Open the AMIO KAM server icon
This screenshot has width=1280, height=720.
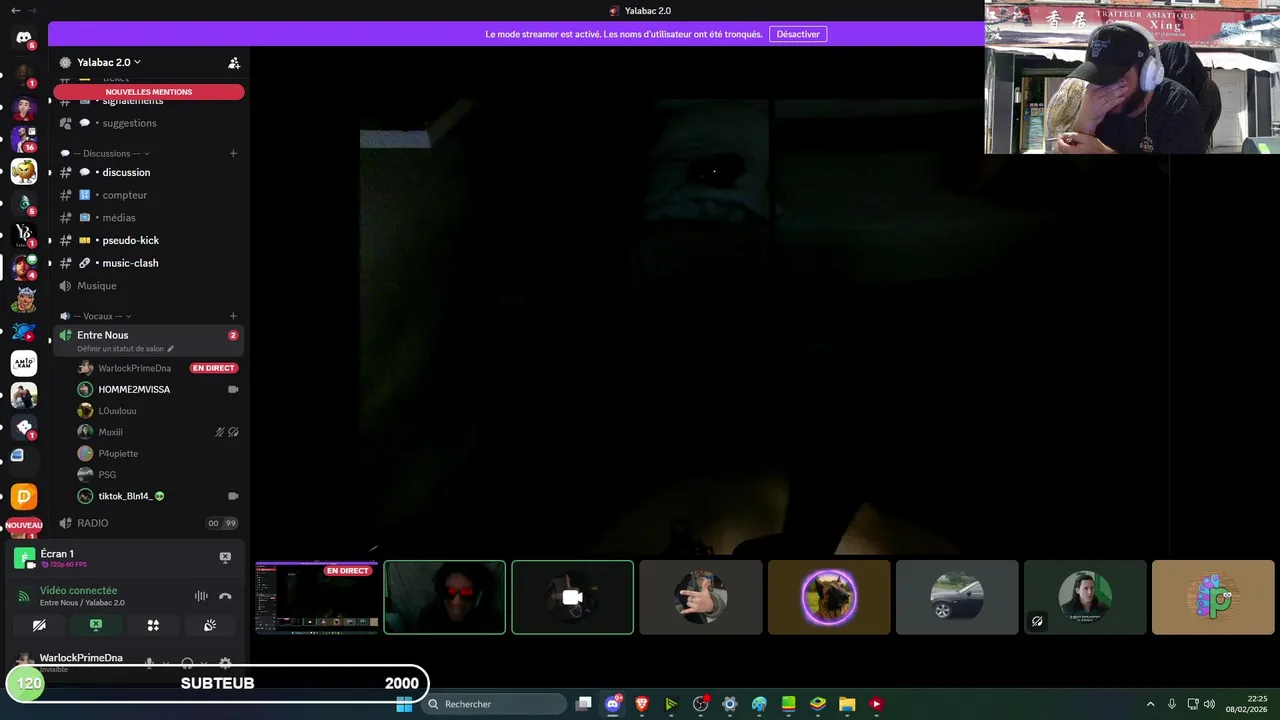tap(24, 363)
